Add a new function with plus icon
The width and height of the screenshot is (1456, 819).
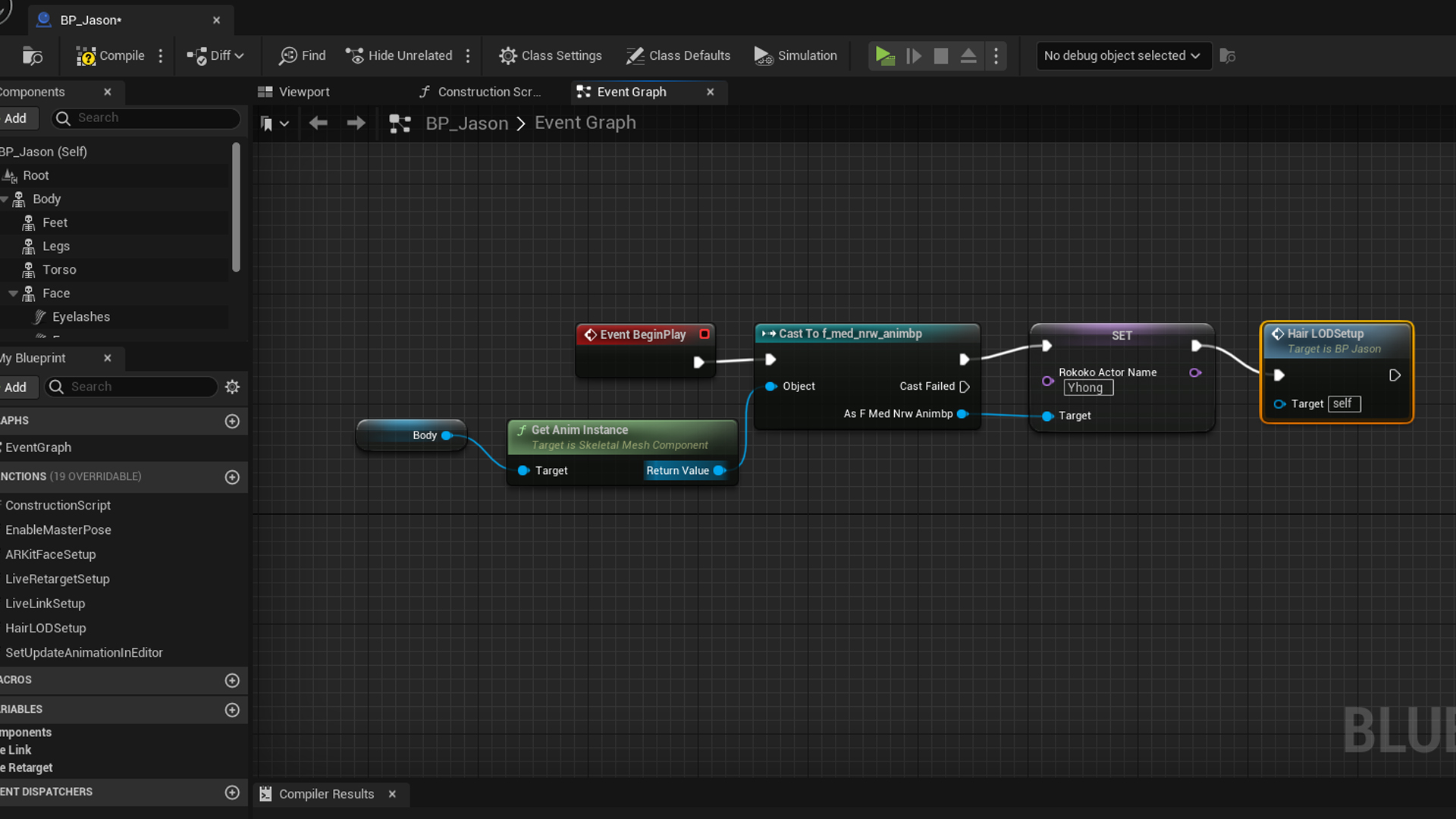(232, 477)
